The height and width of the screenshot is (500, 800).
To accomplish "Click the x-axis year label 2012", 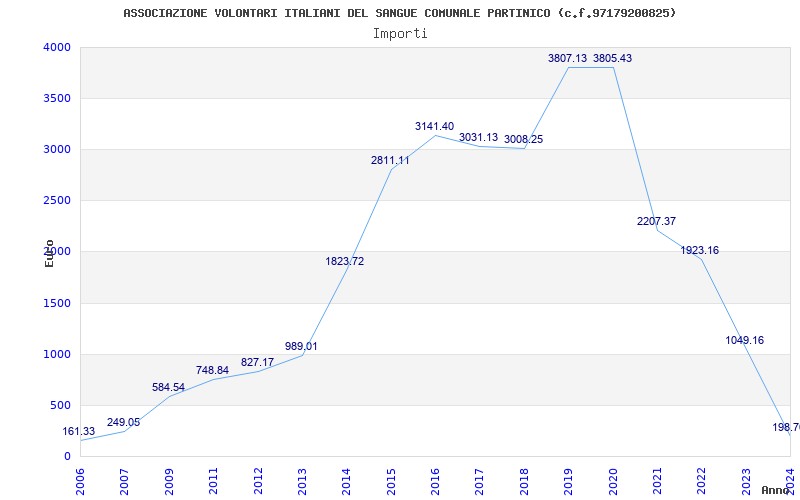I will point(258,481).
